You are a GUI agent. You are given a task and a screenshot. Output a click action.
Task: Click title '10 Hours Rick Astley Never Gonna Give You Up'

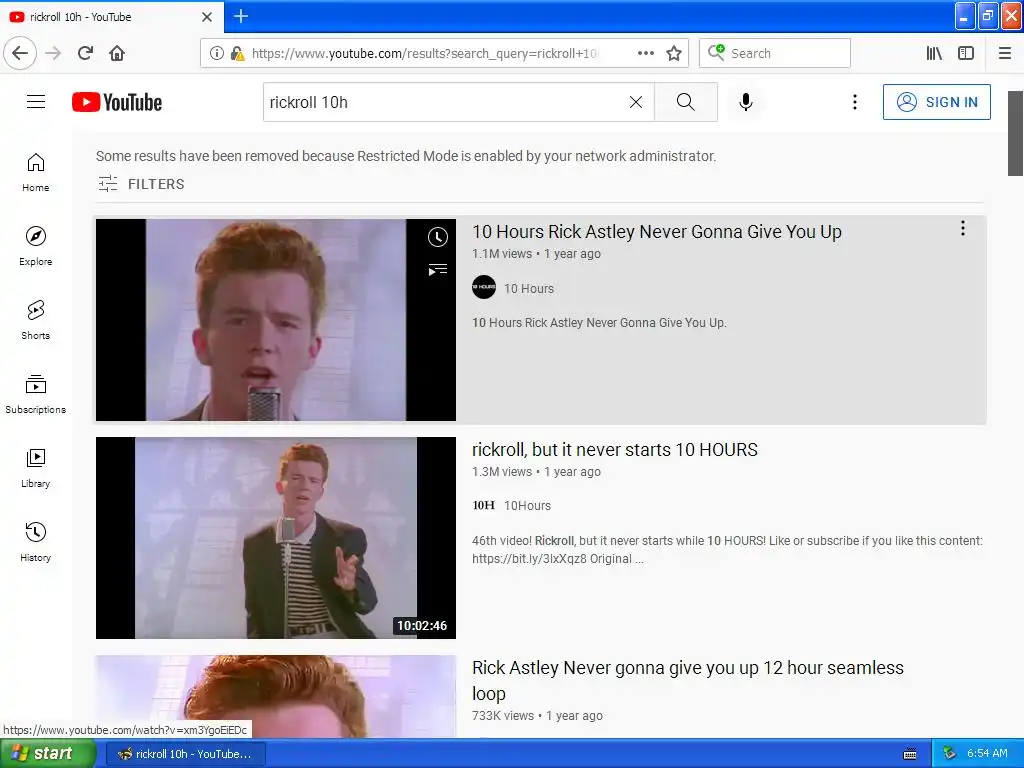point(657,232)
